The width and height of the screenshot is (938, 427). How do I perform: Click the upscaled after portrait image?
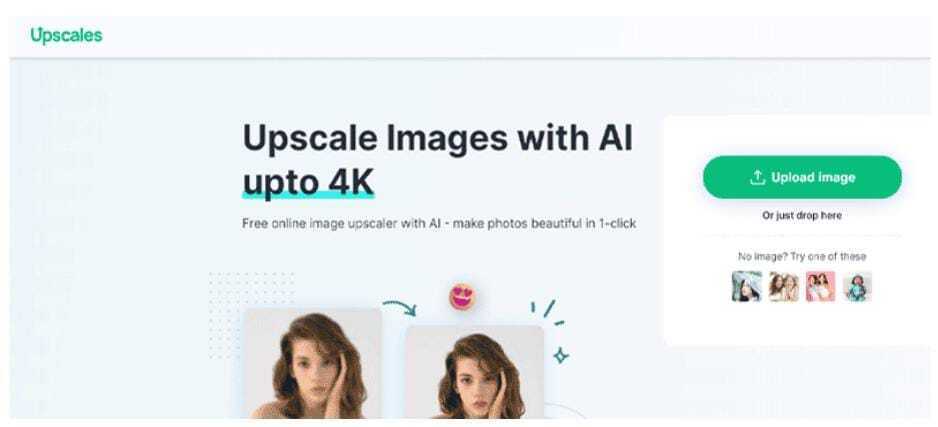(474, 372)
